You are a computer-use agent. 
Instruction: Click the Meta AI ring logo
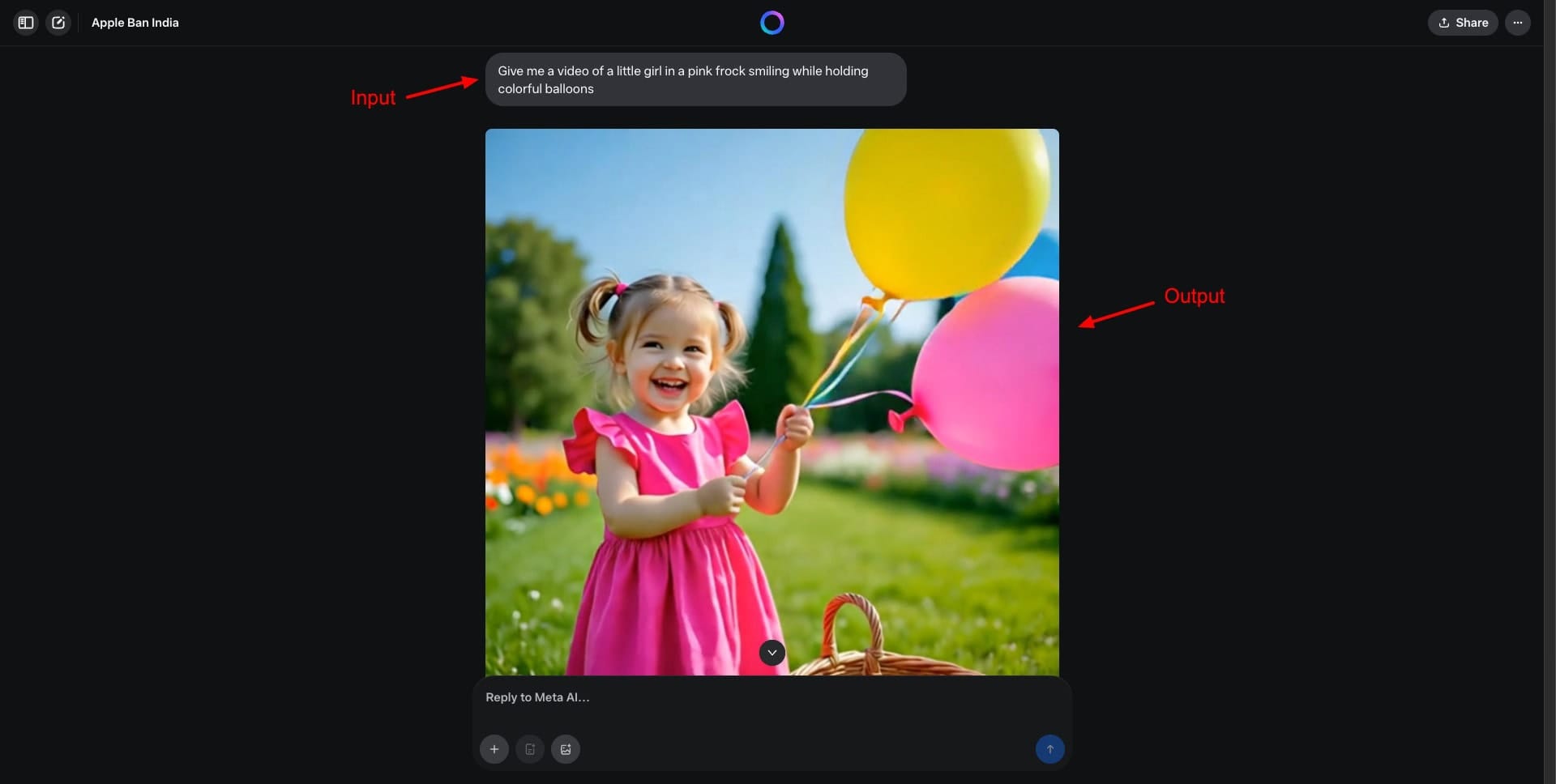tap(772, 23)
